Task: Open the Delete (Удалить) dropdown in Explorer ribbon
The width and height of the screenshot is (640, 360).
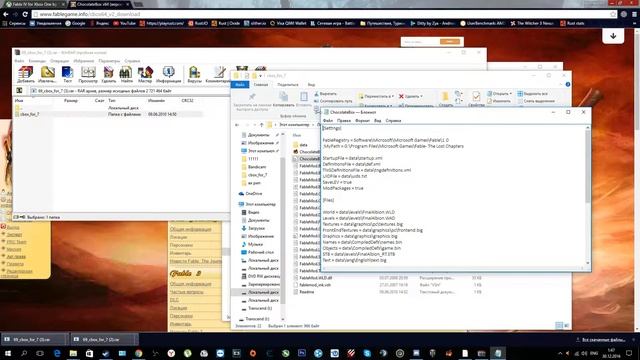Action: (411, 96)
